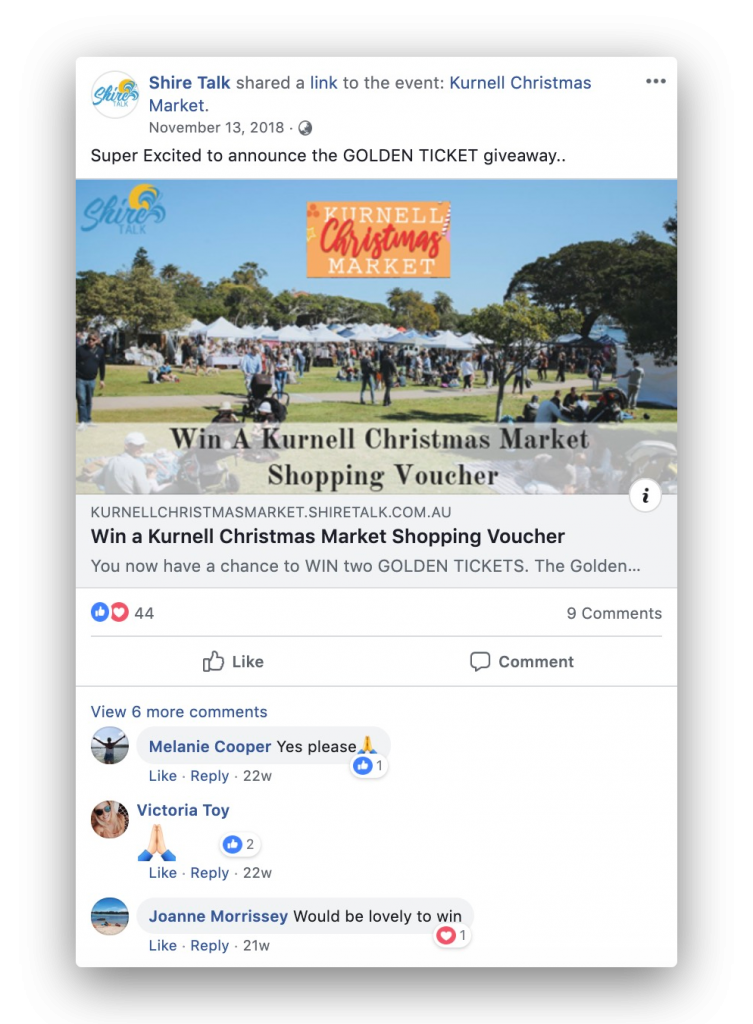Click Victoria Toy's profile picture
The height and width of the screenshot is (1024, 753).
coord(110,819)
